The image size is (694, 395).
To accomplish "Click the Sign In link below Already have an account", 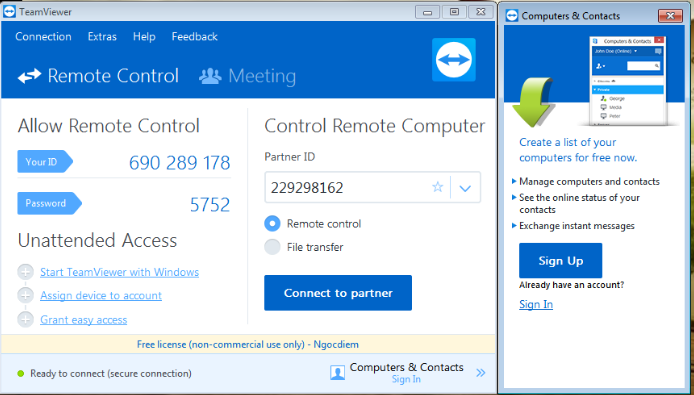I will (x=536, y=304).
